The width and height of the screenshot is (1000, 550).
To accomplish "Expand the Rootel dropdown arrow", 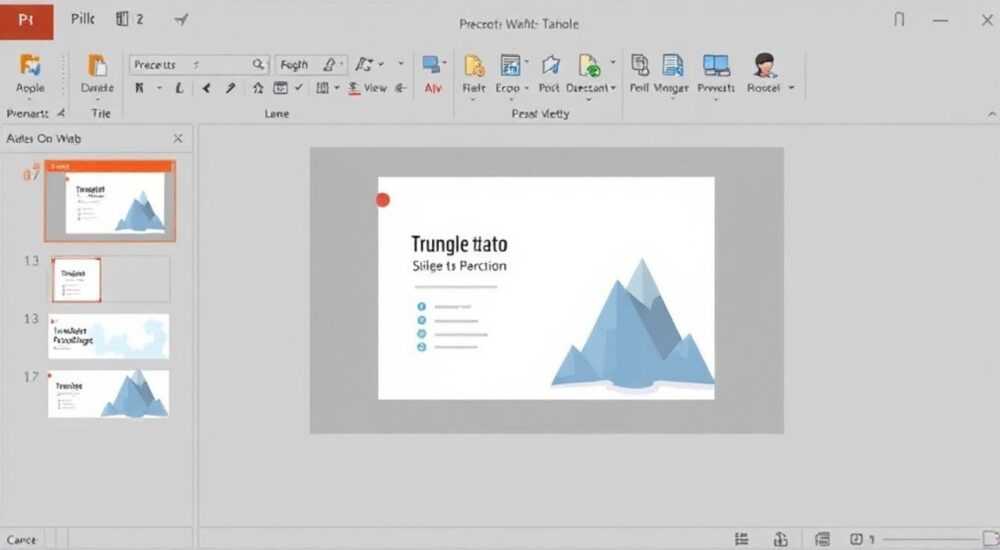I will (x=791, y=88).
